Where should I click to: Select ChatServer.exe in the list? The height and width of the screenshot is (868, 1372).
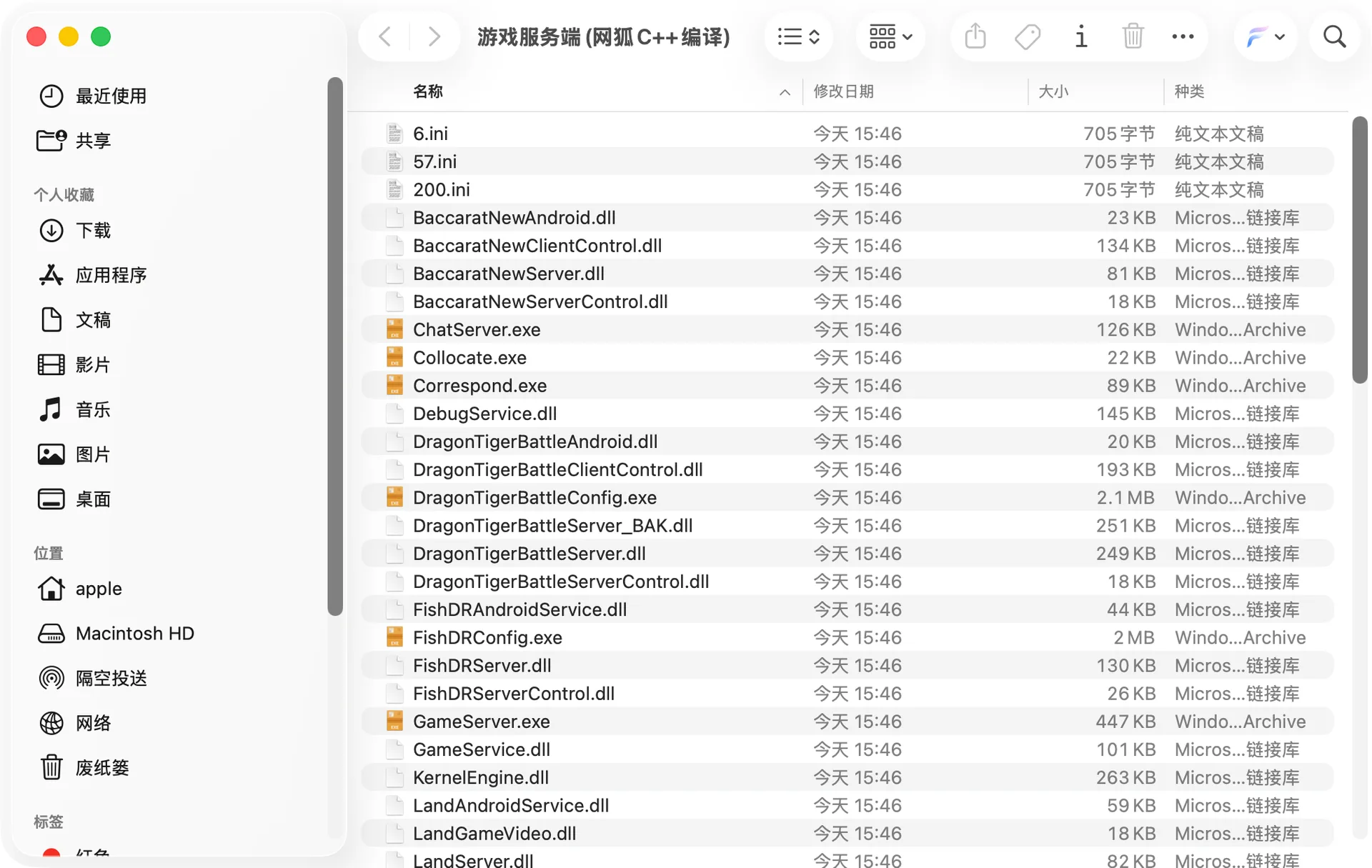pos(847,329)
